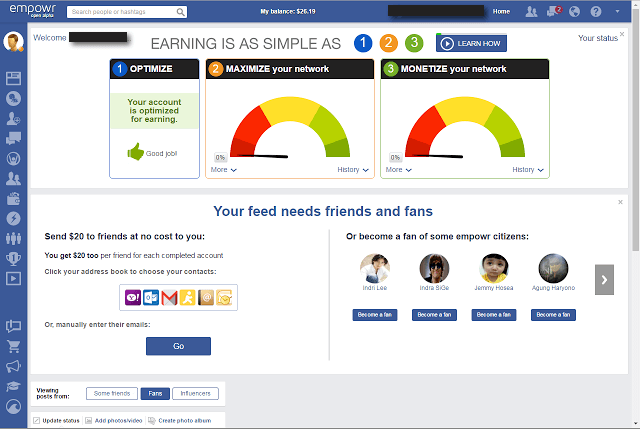This screenshot has height=429, width=640.
Task: Import contacts from Outlook
Action: tap(151, 298)
